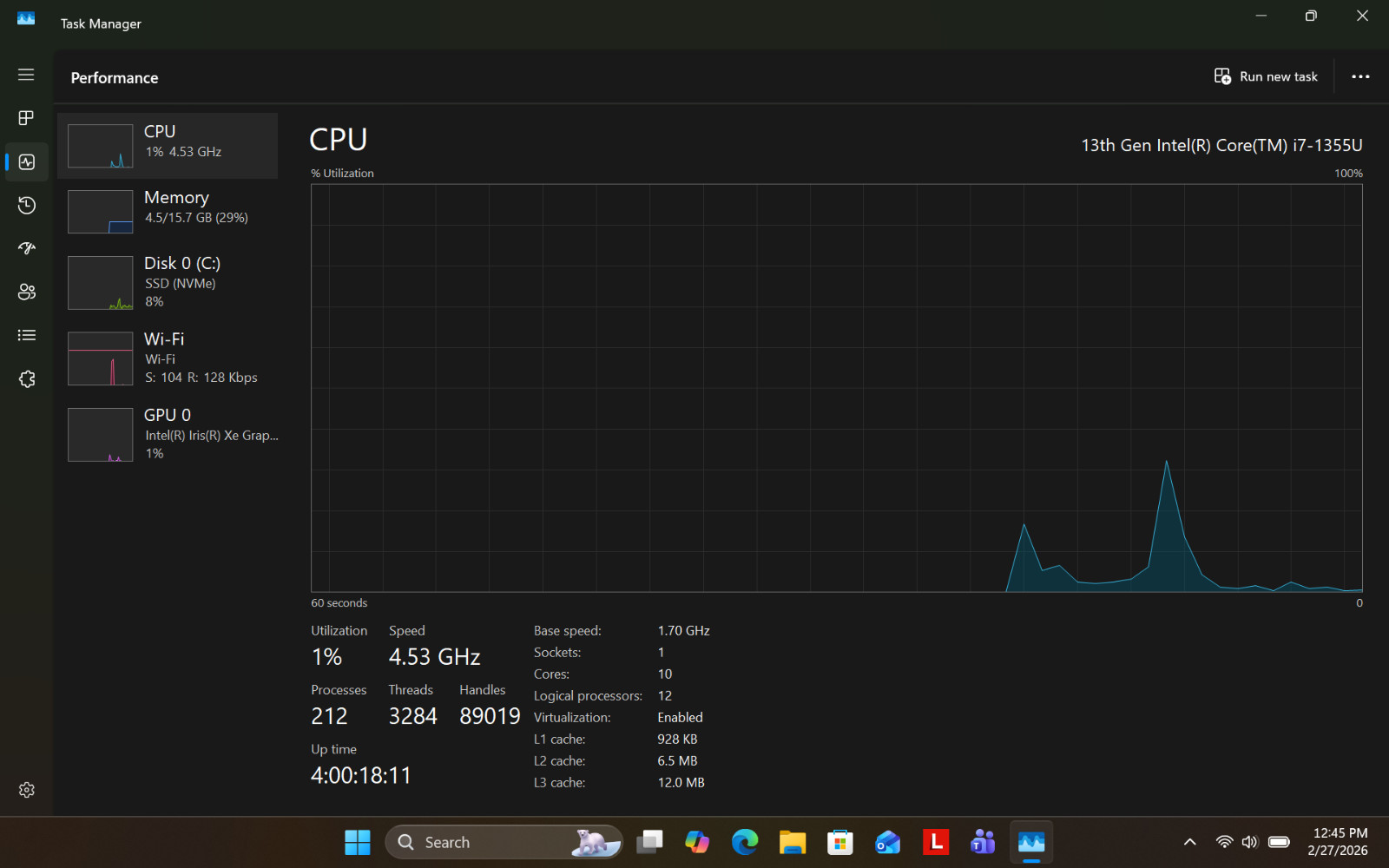The width and height of the screenshot is (1389, 868).
Task: Restore down the Task Manager window
Action: (x=1311, y=16)
